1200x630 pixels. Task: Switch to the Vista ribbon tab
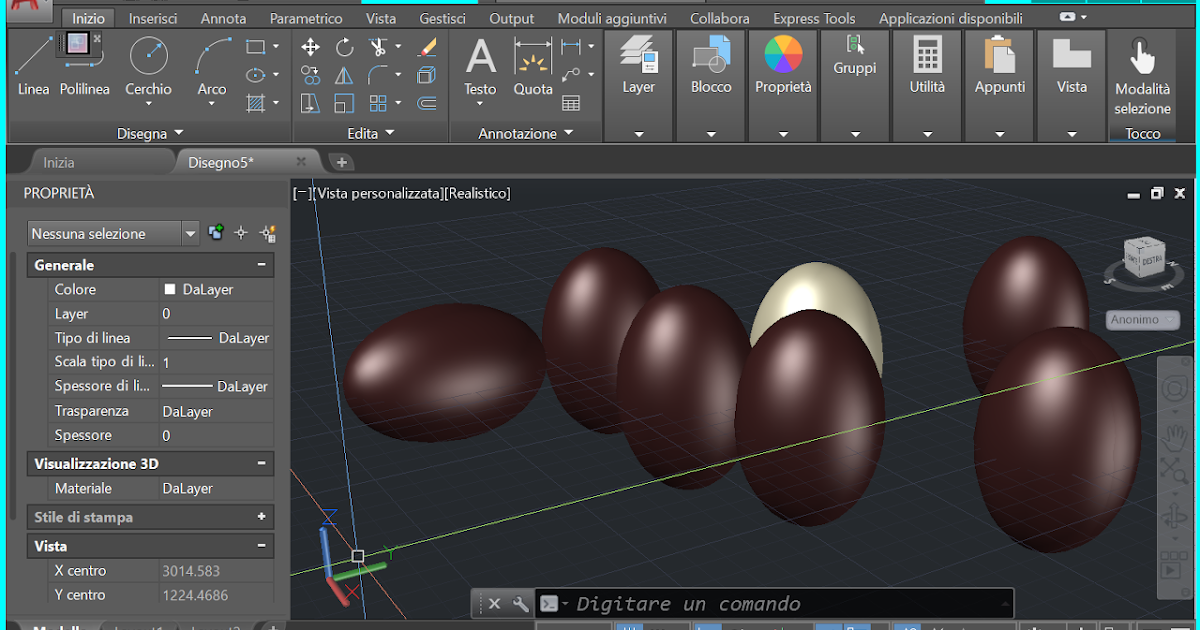pos(381,17)
